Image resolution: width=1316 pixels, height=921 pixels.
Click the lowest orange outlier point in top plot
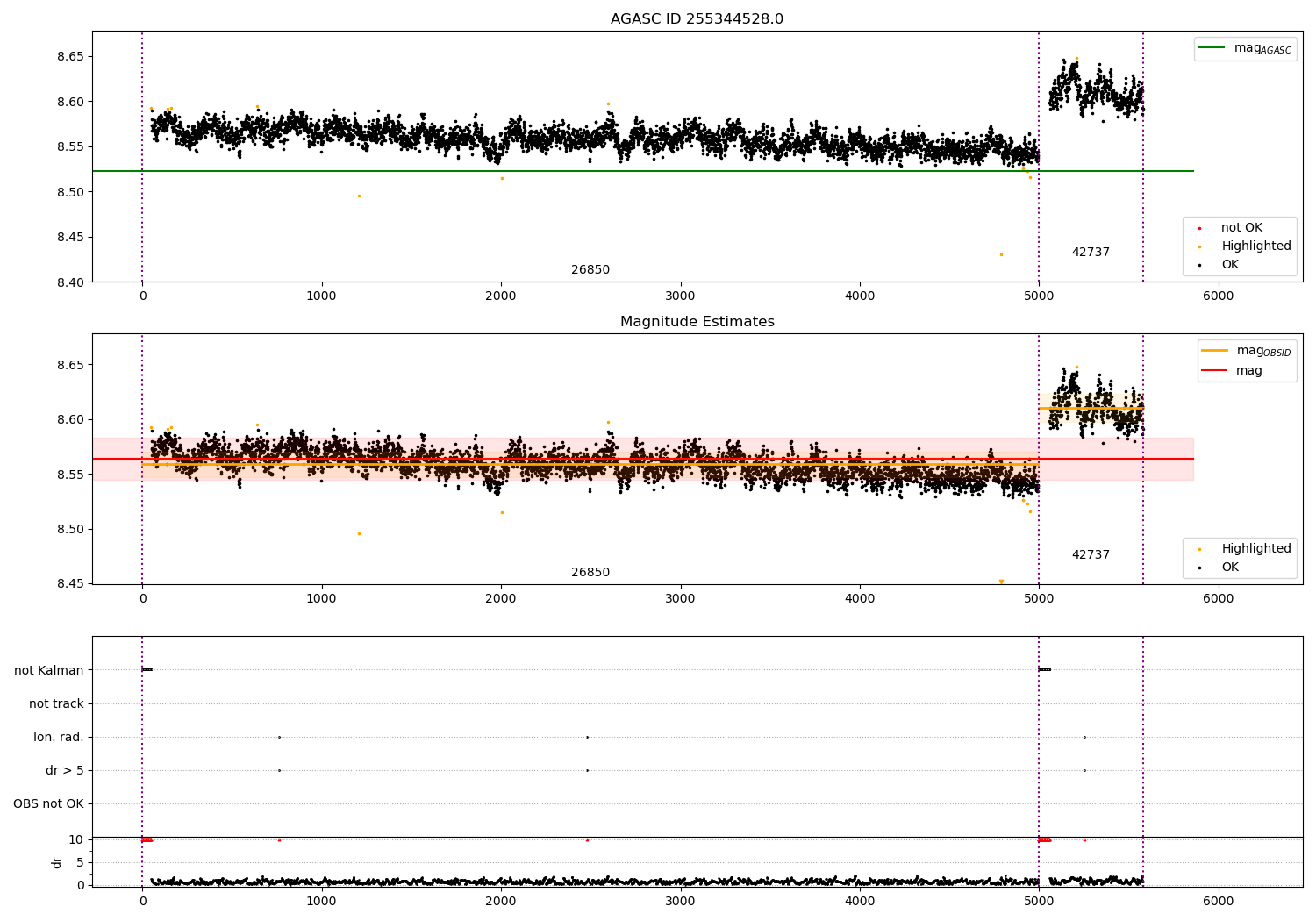pos(1001,254)
